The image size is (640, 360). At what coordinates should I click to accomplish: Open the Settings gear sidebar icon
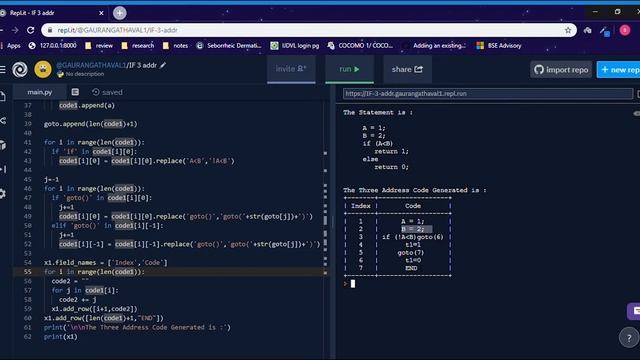[2, 193]
